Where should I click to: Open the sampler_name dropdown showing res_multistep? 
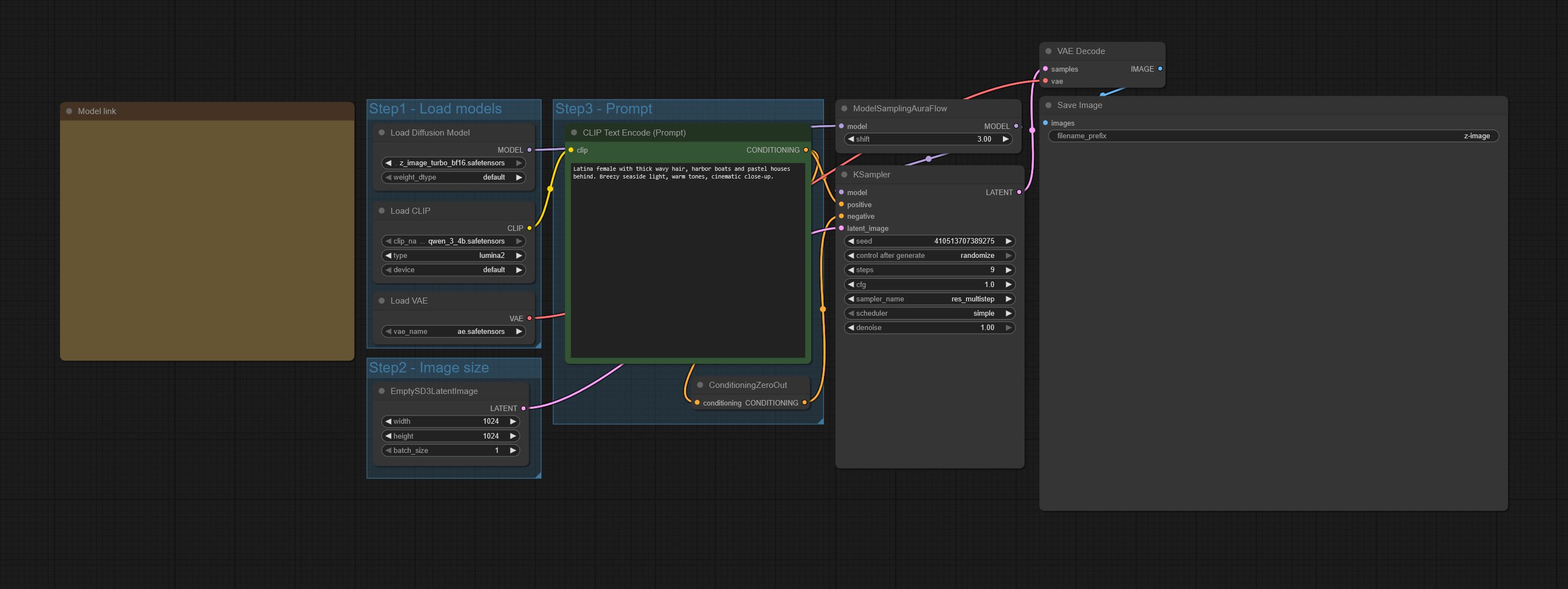click(929, 299)
